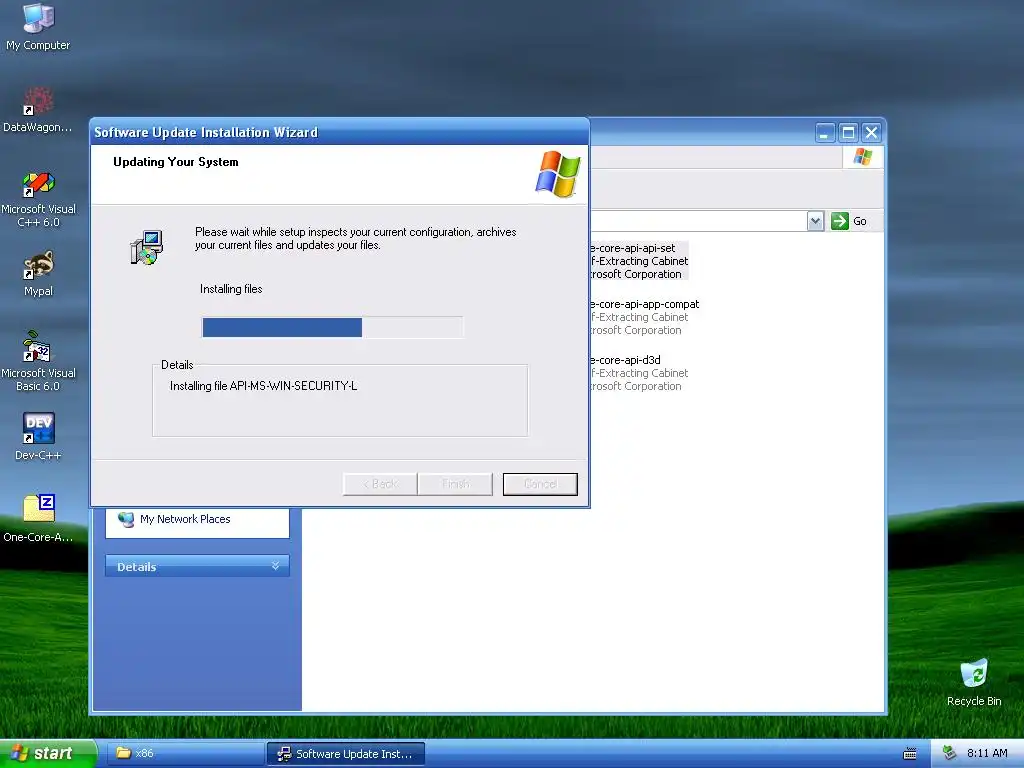Expand the Details panel chevron

[276, 566]
